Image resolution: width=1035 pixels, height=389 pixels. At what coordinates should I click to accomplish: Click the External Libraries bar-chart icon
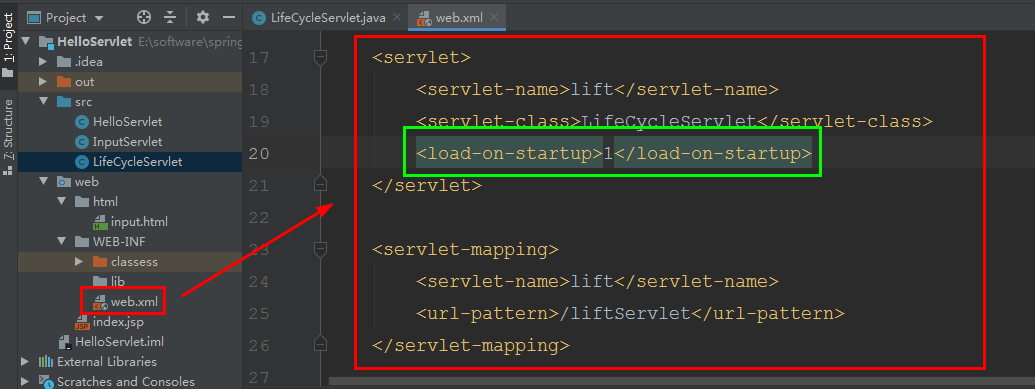46,361
